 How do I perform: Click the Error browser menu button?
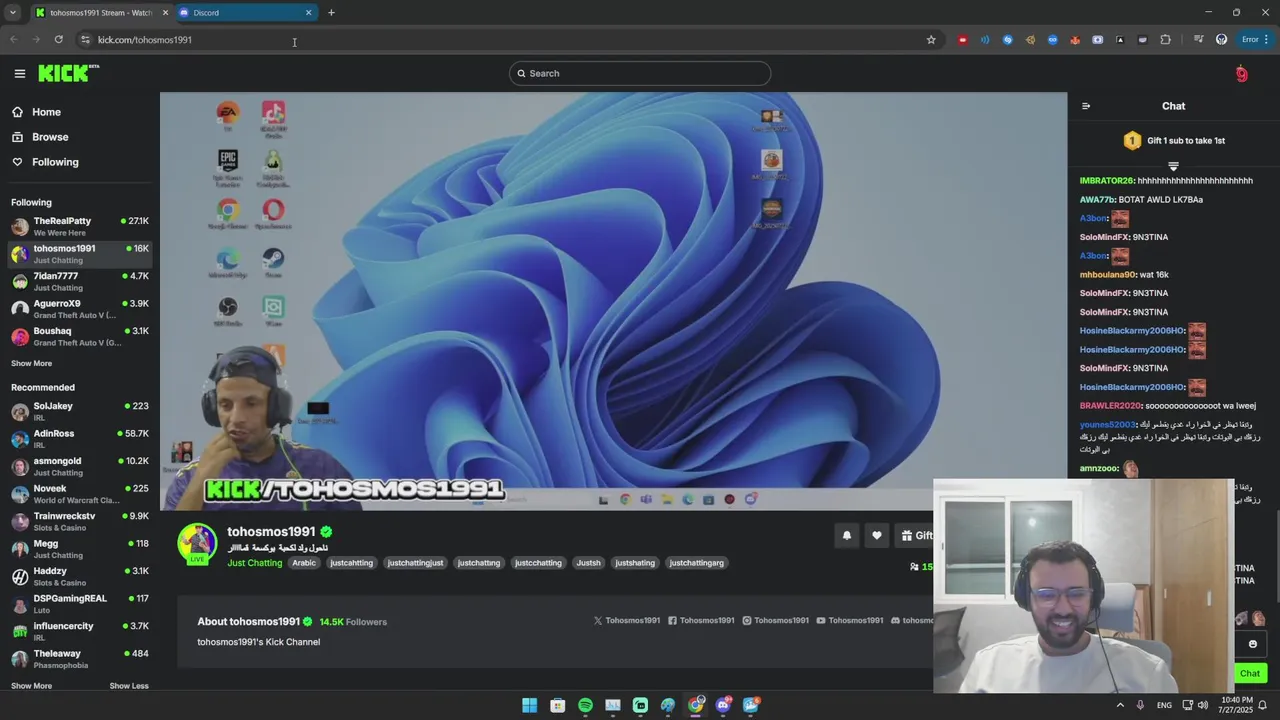click(x=1254, y=40)
